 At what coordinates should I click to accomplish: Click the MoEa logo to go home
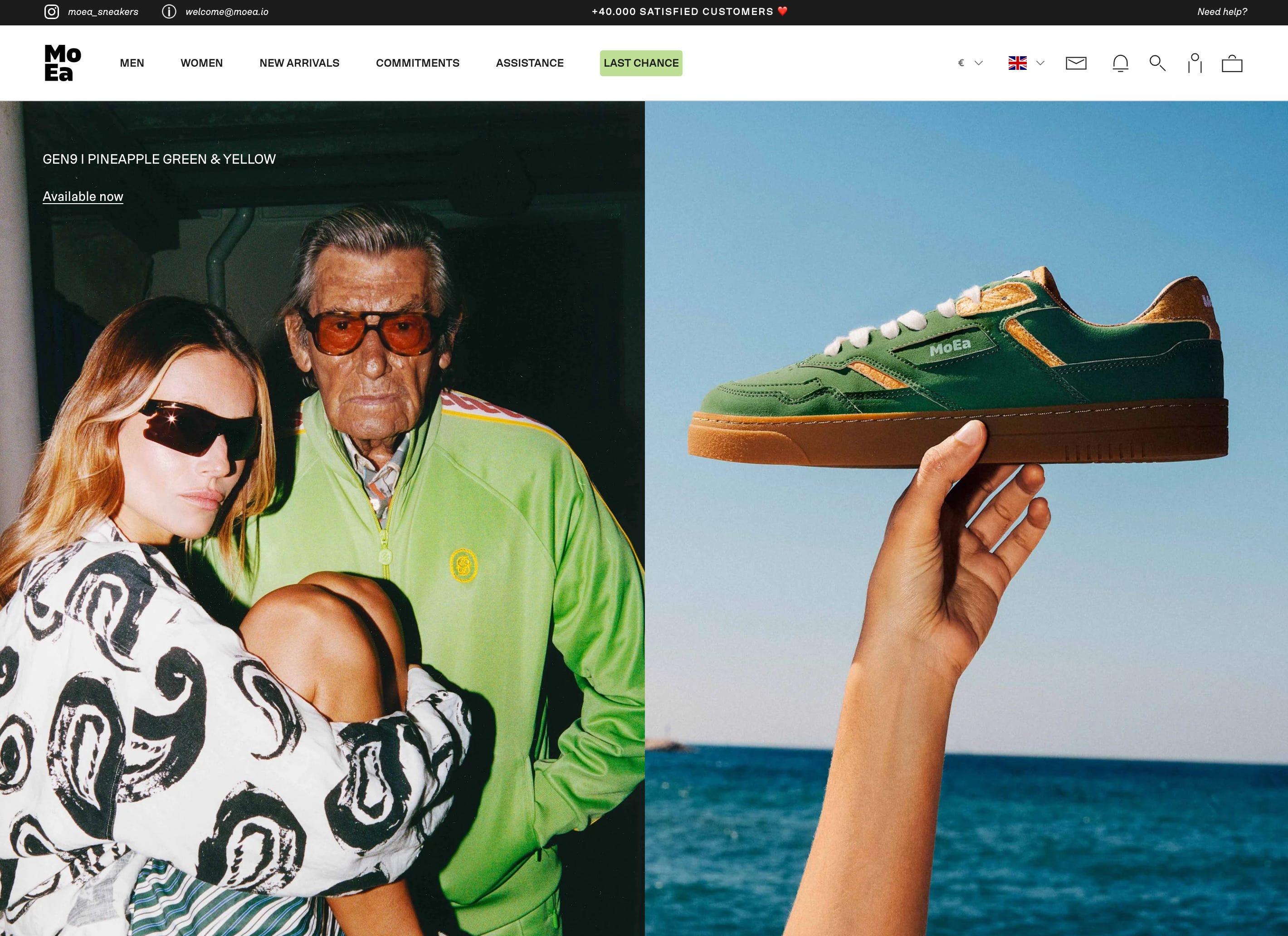pyautogui.click(x=63, y=63)
